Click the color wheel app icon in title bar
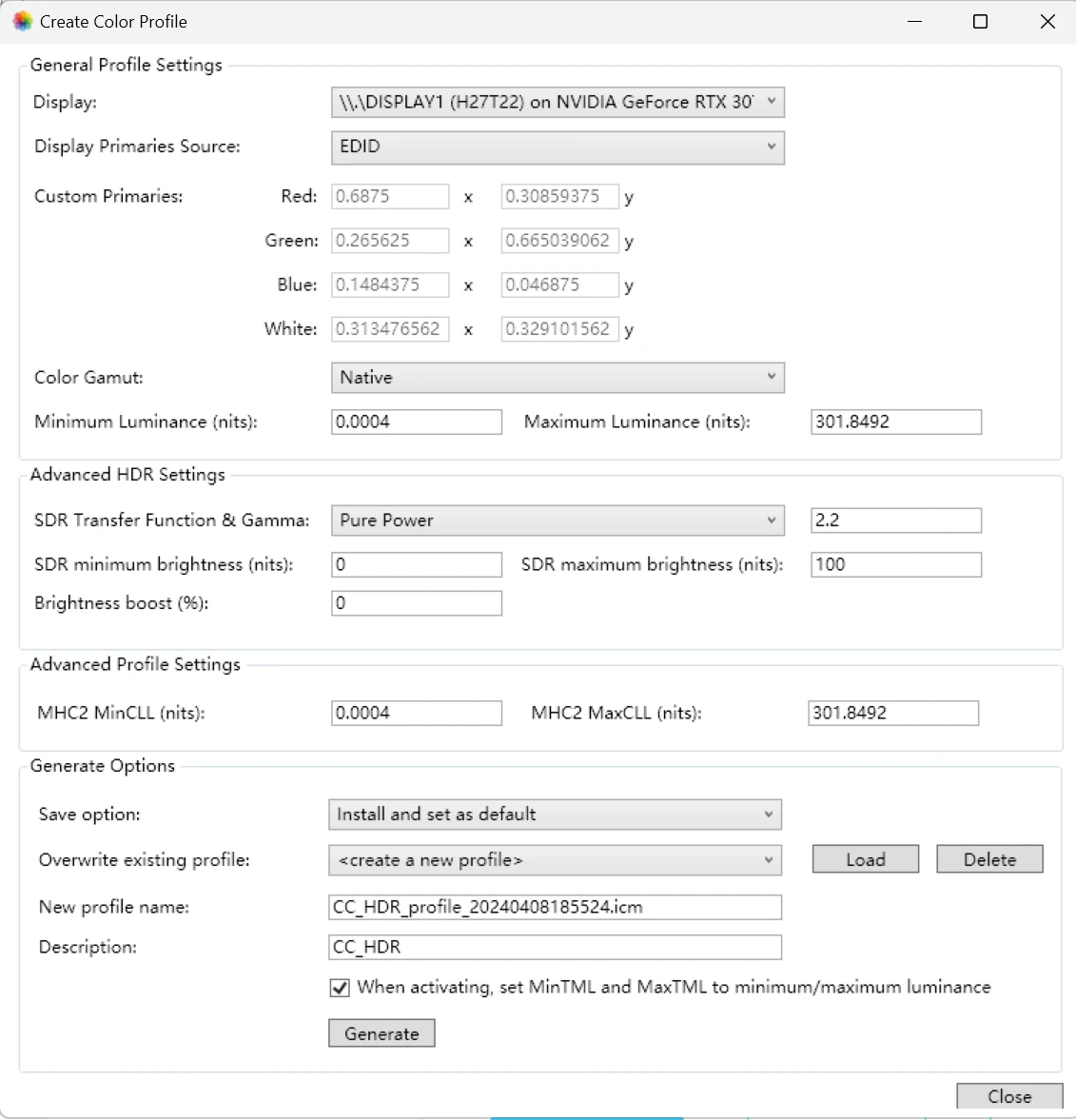The width and height of the screenshot is (1076, 1120). 22,21
